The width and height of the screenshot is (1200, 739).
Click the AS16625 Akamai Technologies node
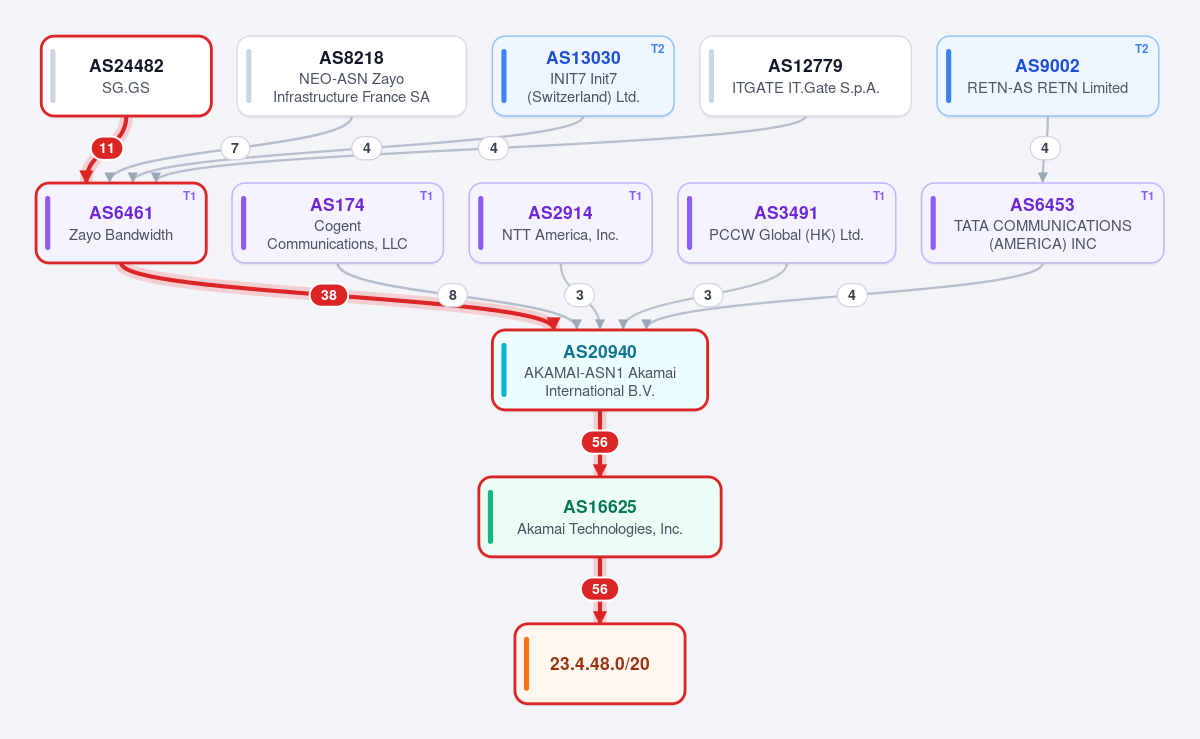click(x=600, y=517)
